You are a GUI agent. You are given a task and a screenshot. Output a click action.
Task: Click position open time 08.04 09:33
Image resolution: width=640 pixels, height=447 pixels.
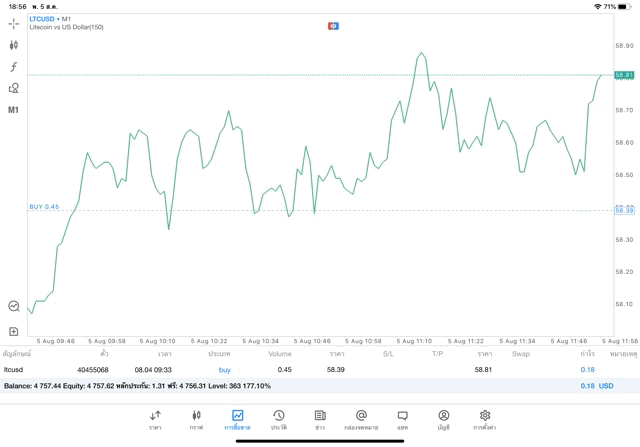pos(153,370)
